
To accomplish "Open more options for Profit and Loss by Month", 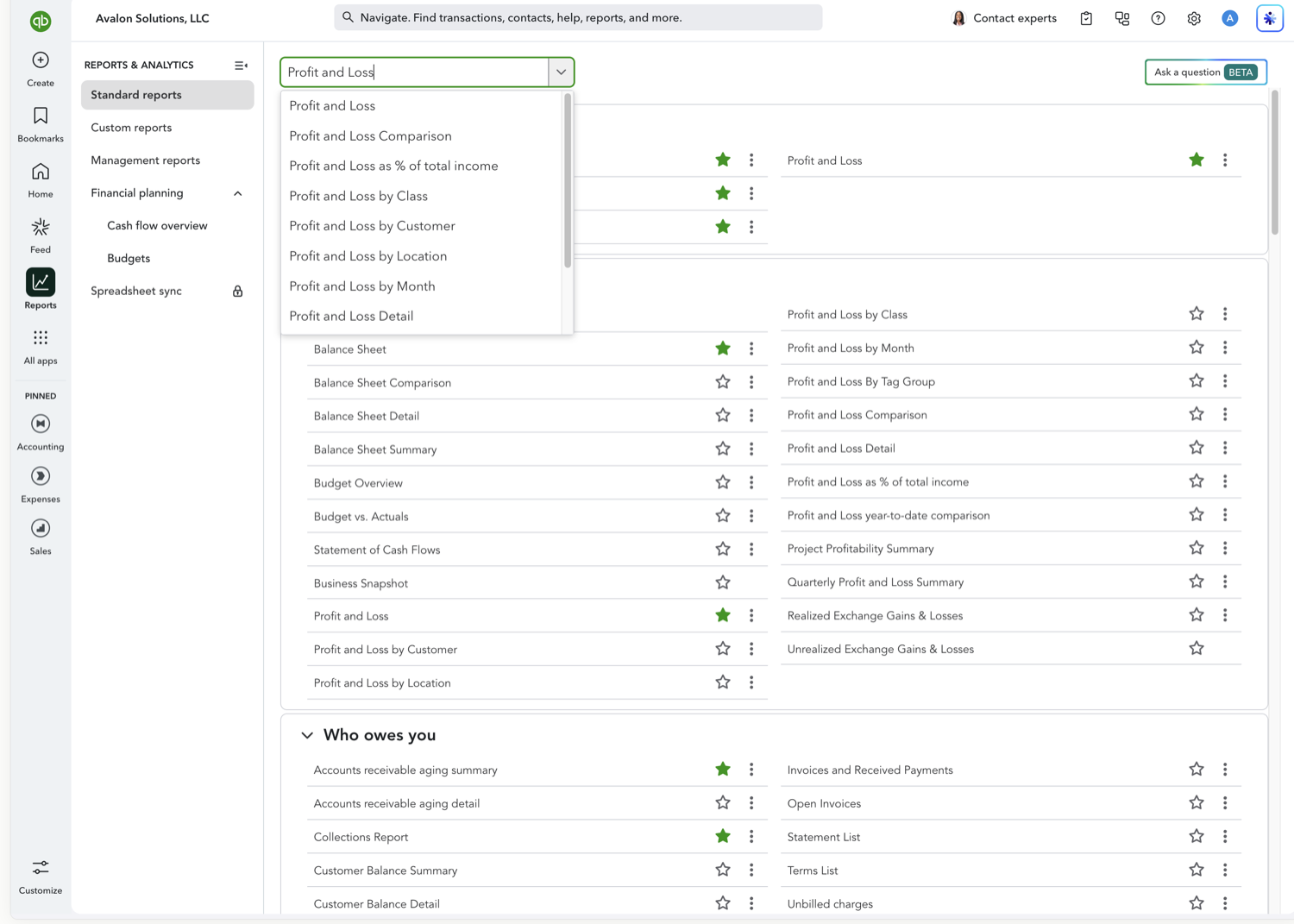I will [x=1225, y=348].
